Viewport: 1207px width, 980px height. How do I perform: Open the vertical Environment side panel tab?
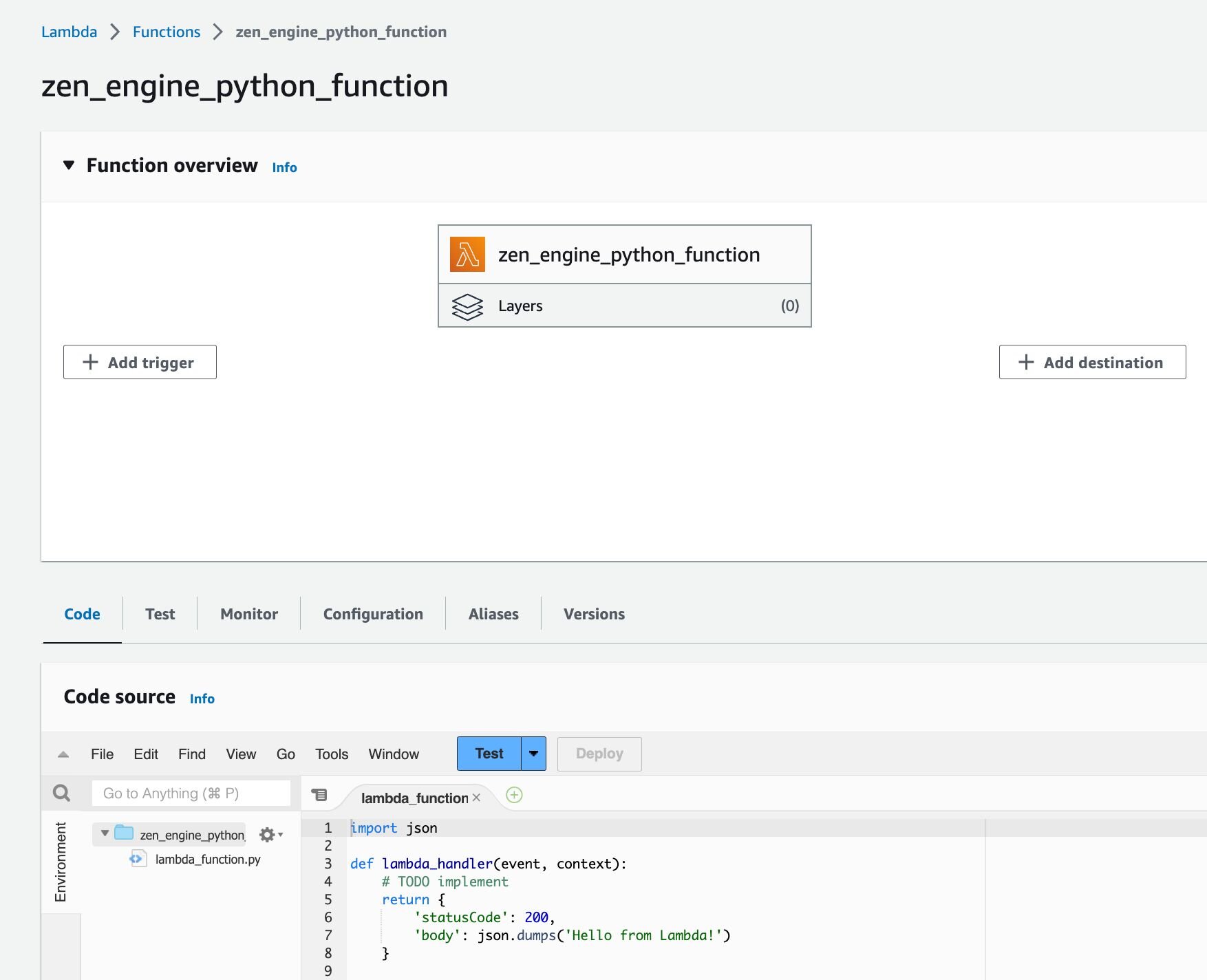click(61, 862)
